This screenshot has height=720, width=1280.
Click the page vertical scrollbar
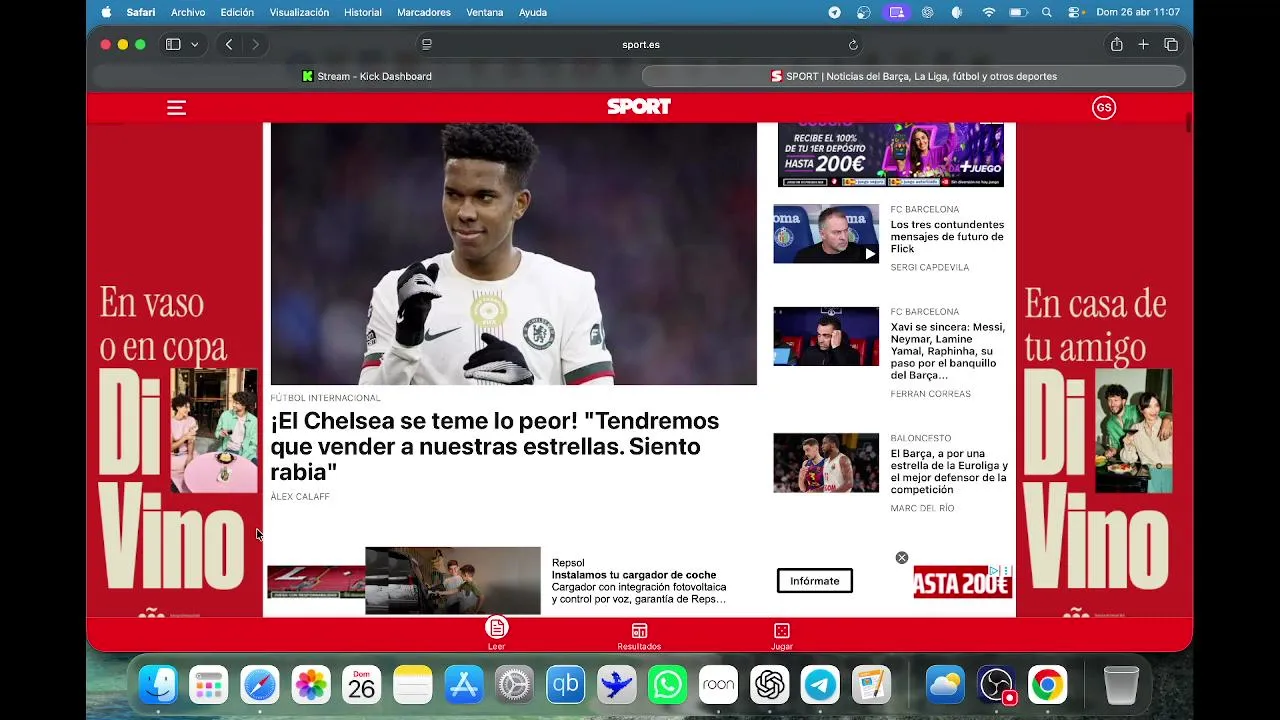tap(1188, 123)
